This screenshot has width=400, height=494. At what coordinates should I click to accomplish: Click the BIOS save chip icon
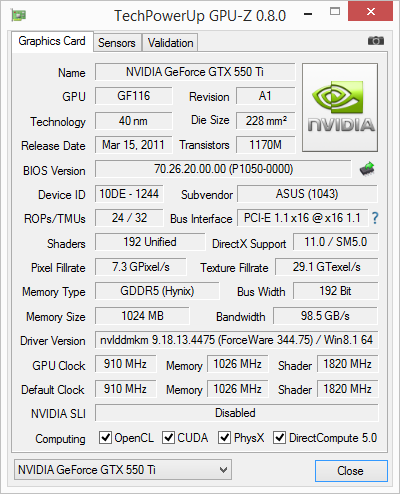point(367,169)
